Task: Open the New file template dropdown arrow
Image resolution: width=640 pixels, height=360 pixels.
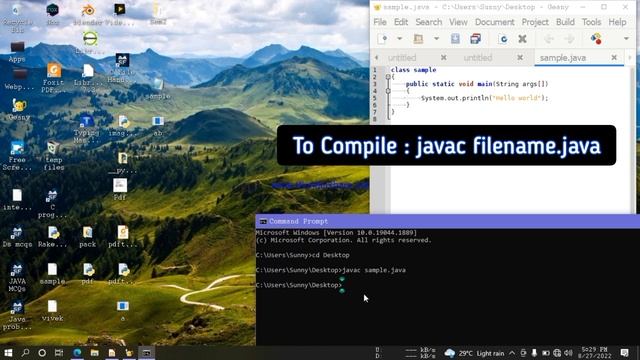Action: 400,39
